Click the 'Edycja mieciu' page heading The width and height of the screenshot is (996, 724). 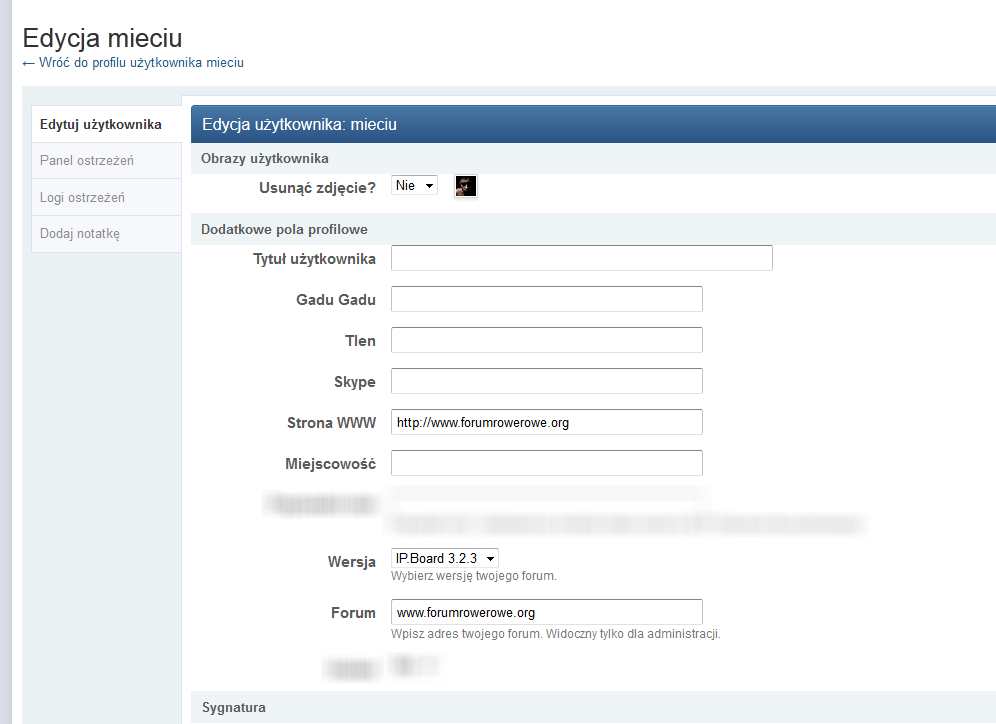102,38
